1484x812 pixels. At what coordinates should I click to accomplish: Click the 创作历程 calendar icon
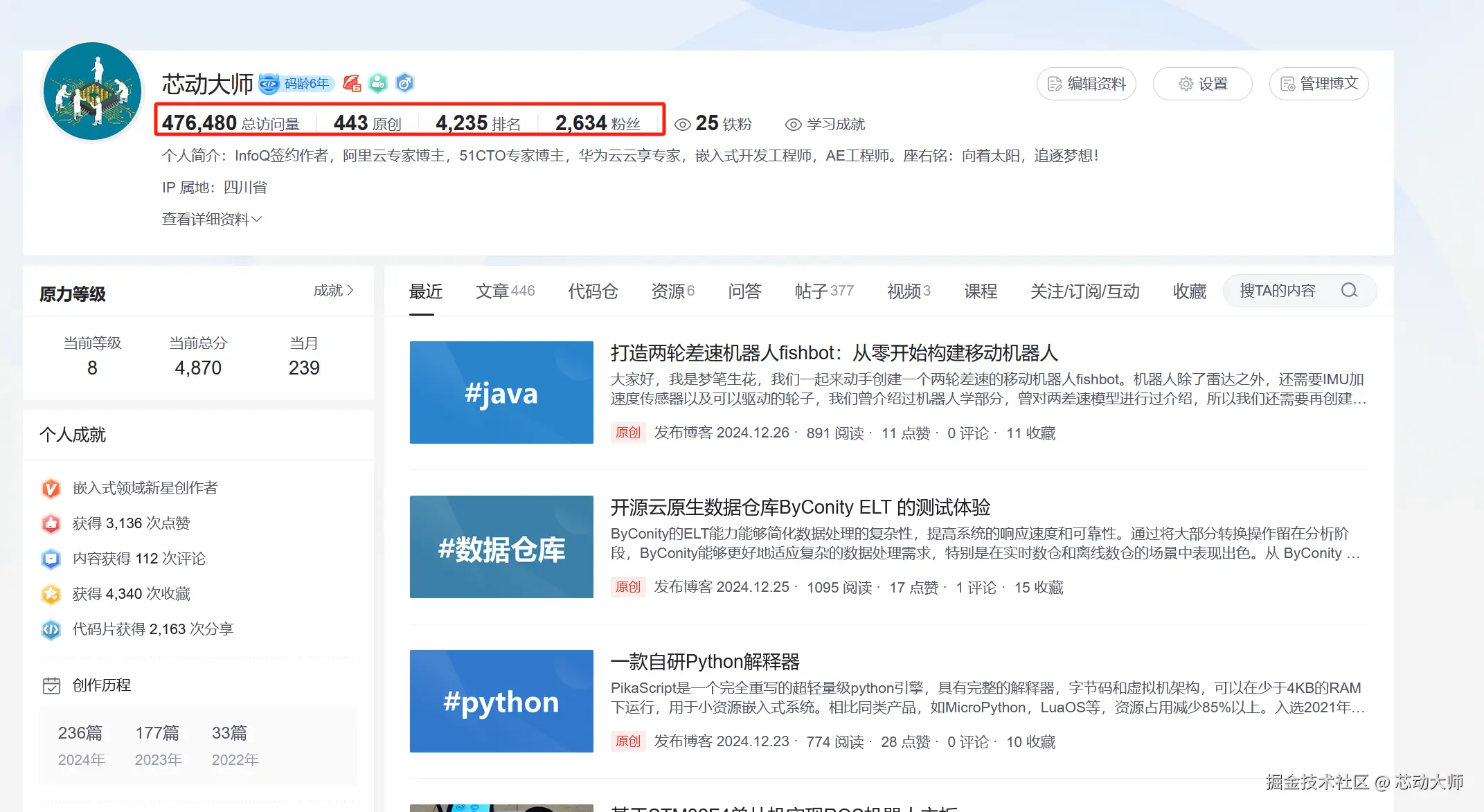point(52,685)
